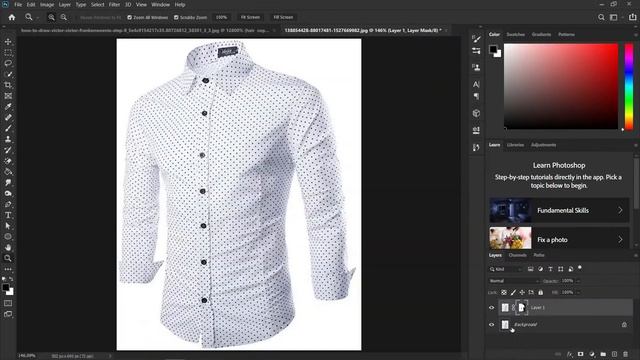The image size is (640, 360).
Task: Select the Eraser tool
Action: (8, 161)
